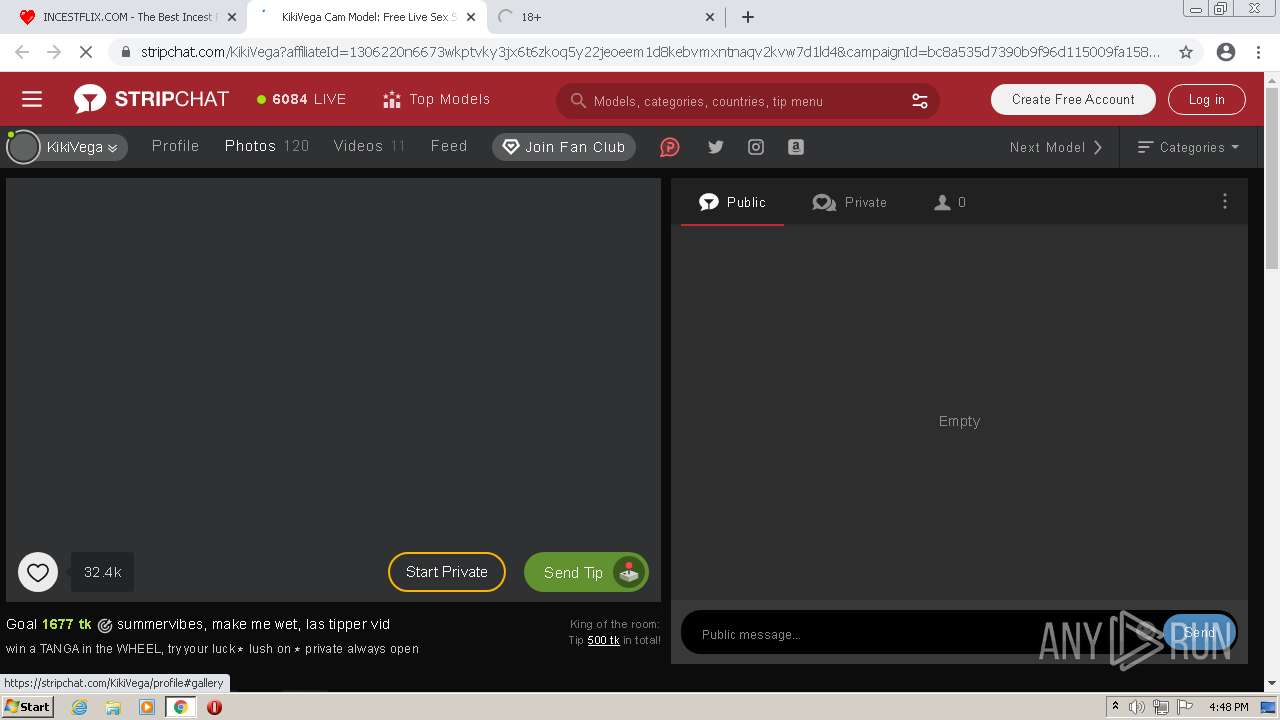This screenshot has height=720, width=1280.
Task: Click the Goal 1677 tk text
Action: coord(49,624)
